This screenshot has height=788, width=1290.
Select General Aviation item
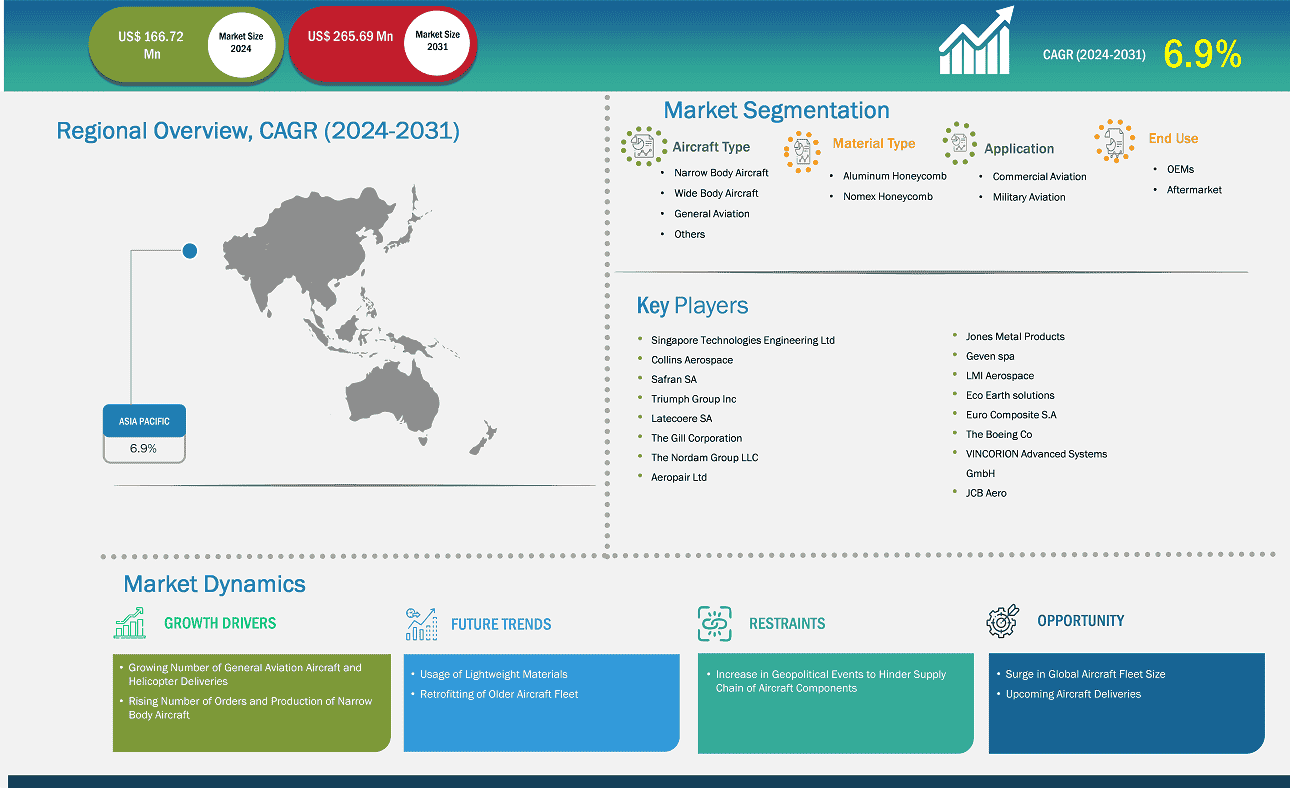click(711, 214)
